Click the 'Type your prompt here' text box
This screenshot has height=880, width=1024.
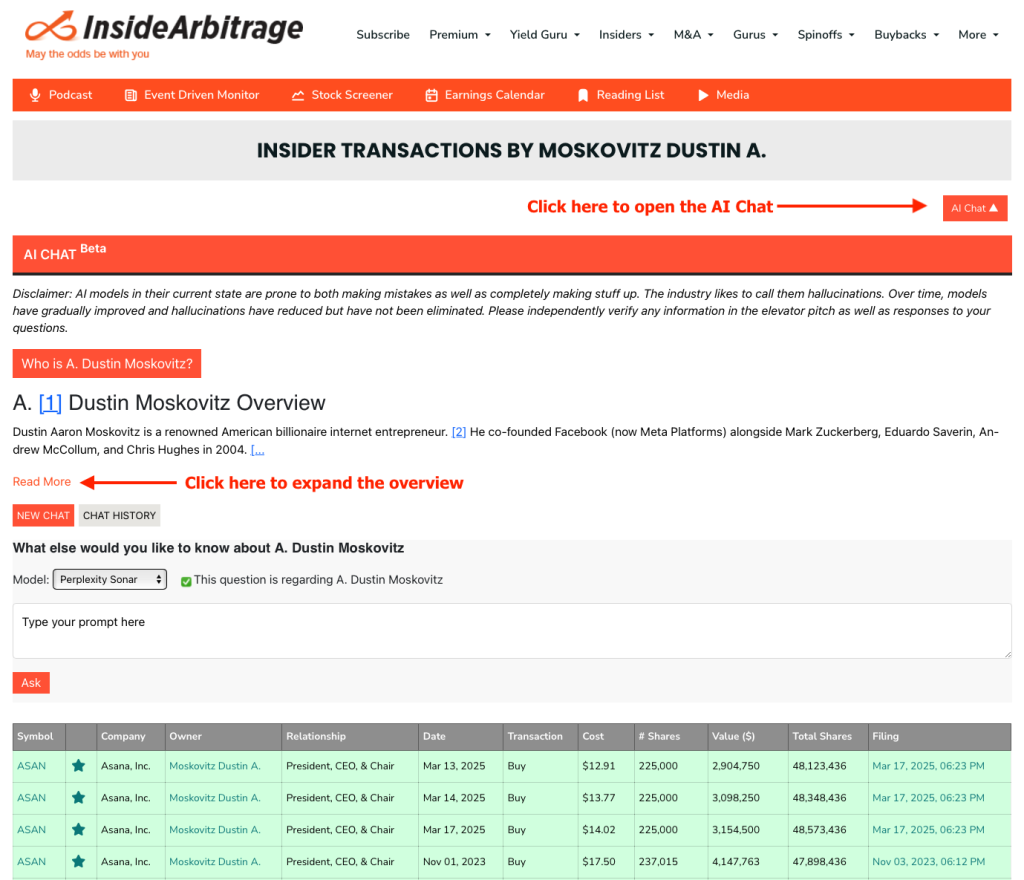point(511,630)
